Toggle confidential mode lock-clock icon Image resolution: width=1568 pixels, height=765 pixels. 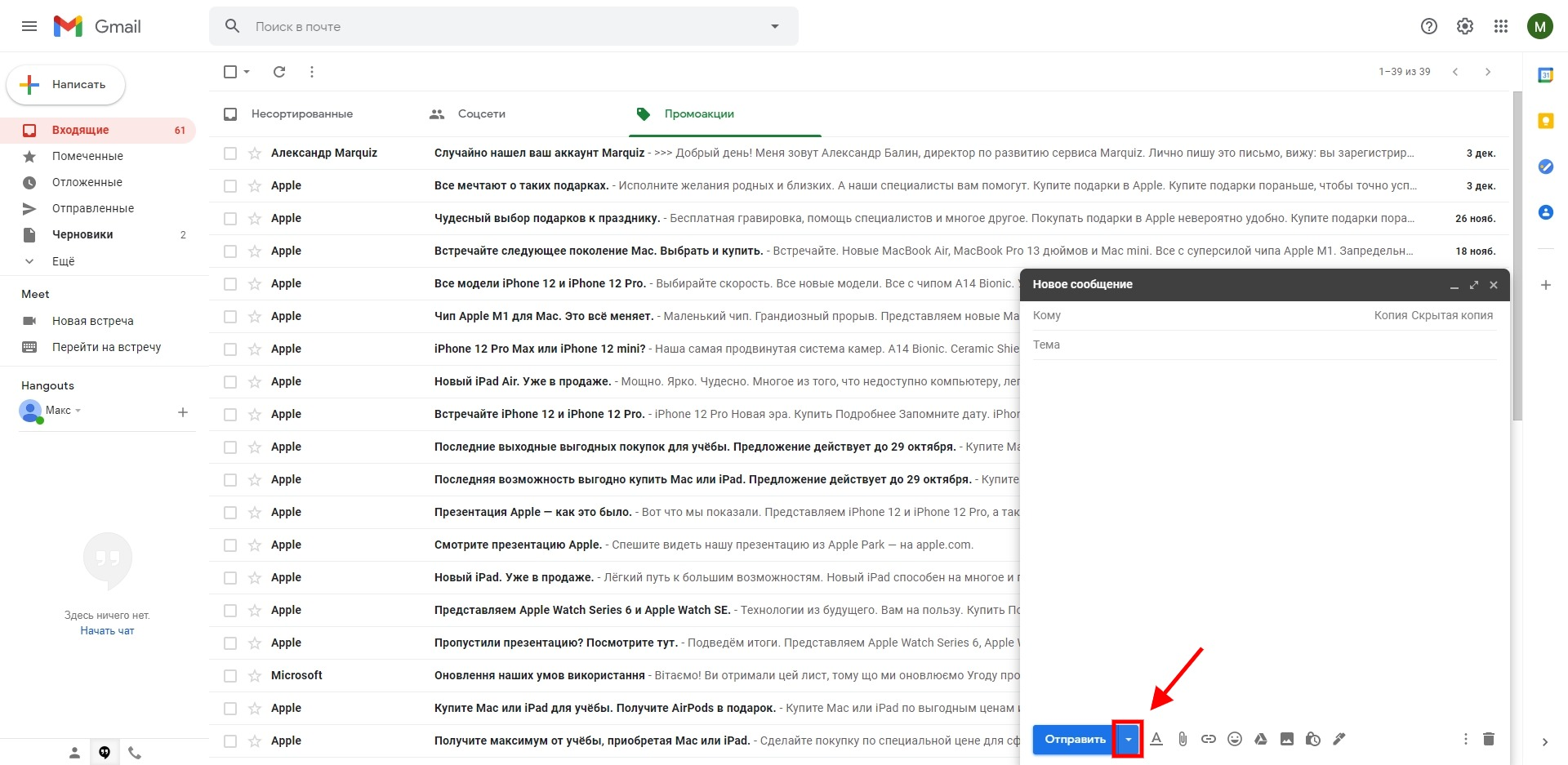(1313, 739)
